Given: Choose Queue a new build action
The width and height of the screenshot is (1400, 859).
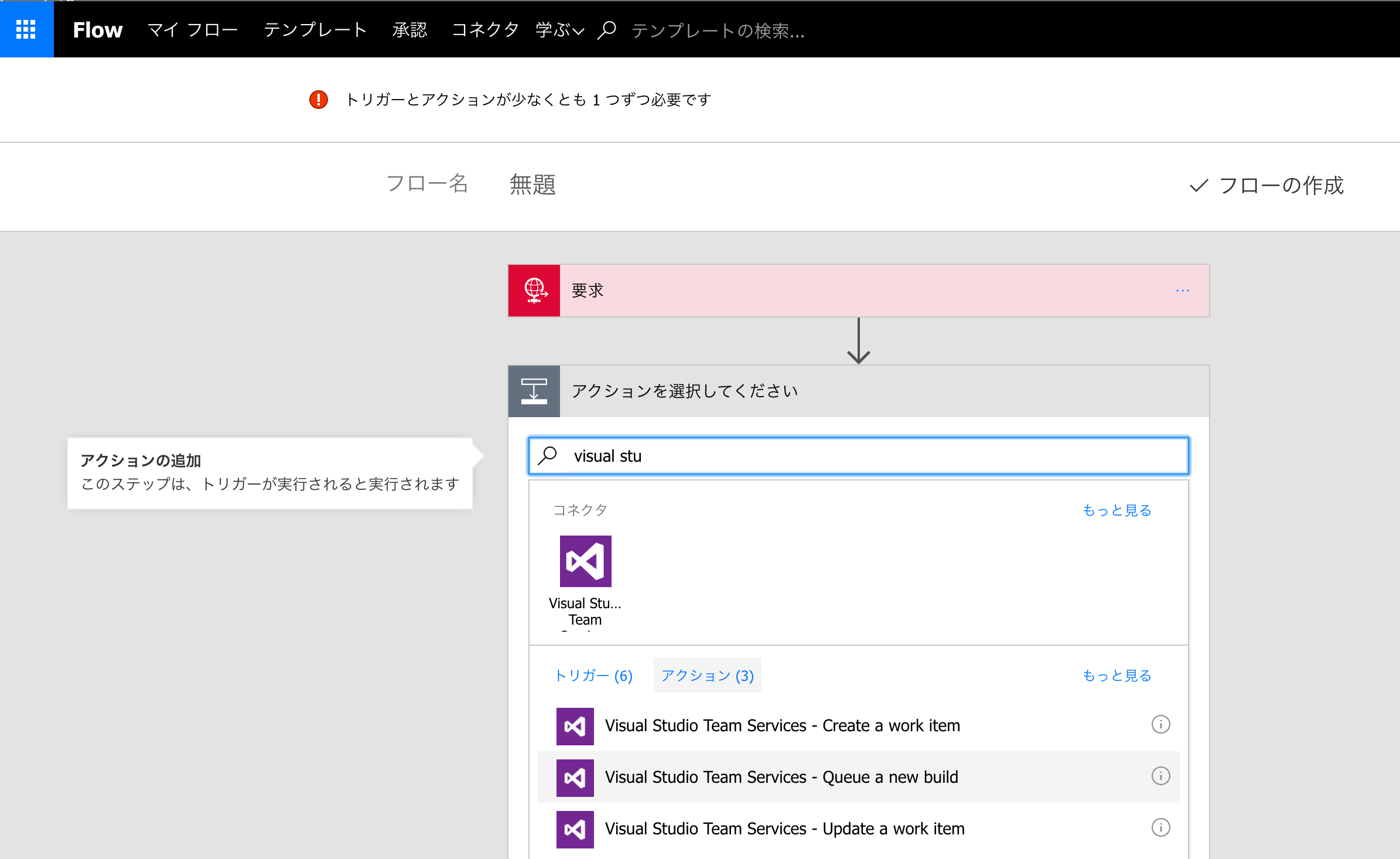Looking at the screenshot, I should pos(859,778).
